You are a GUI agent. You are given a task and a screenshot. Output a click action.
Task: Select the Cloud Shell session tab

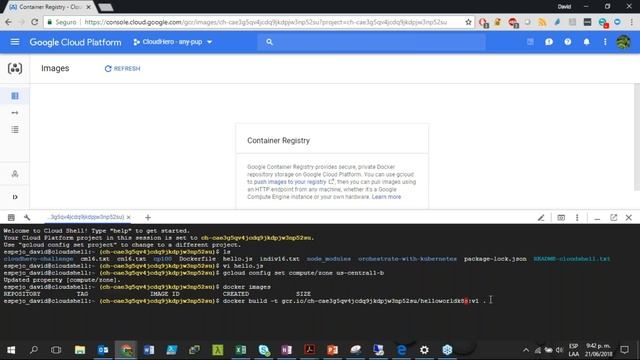(87, 217)
